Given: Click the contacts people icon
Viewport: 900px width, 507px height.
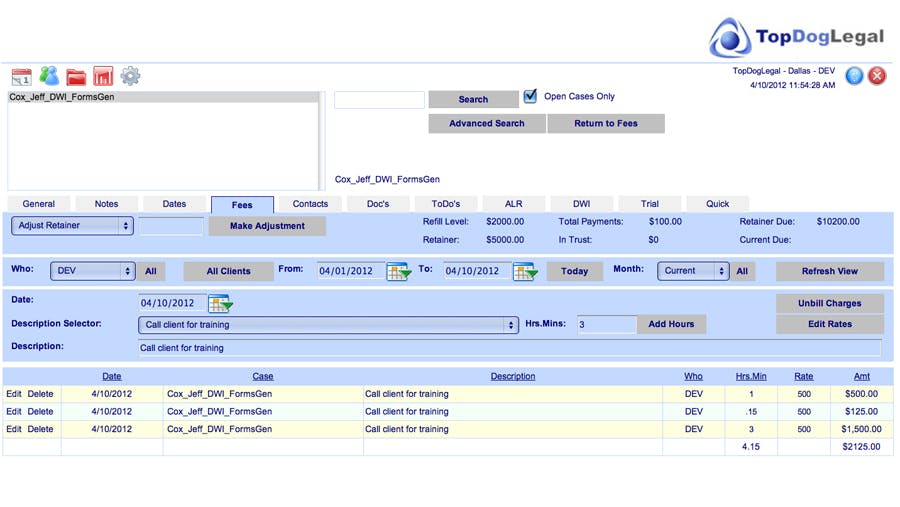Looking at the screenshot, I should click(x=49, y=76).
